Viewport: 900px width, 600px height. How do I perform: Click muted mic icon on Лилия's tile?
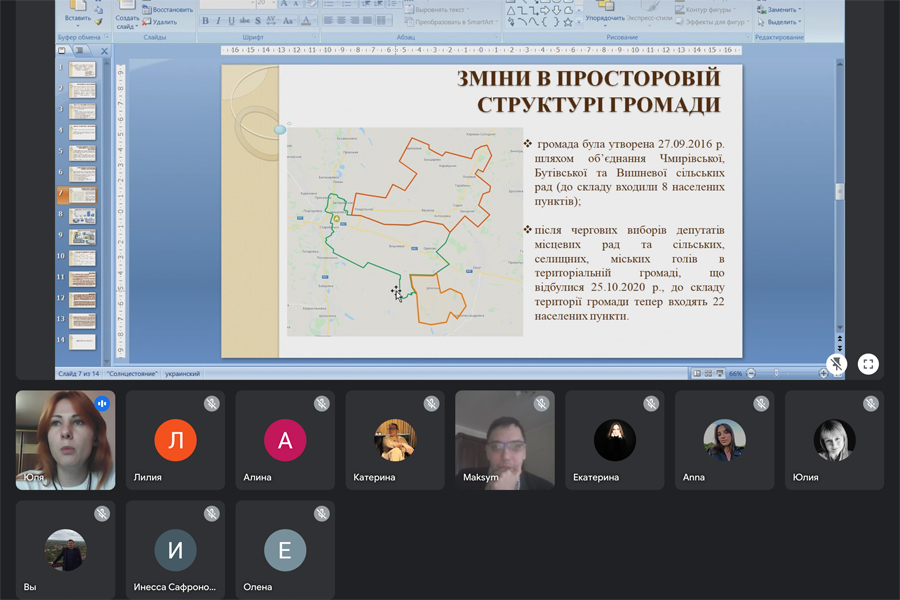pos(211,404)
